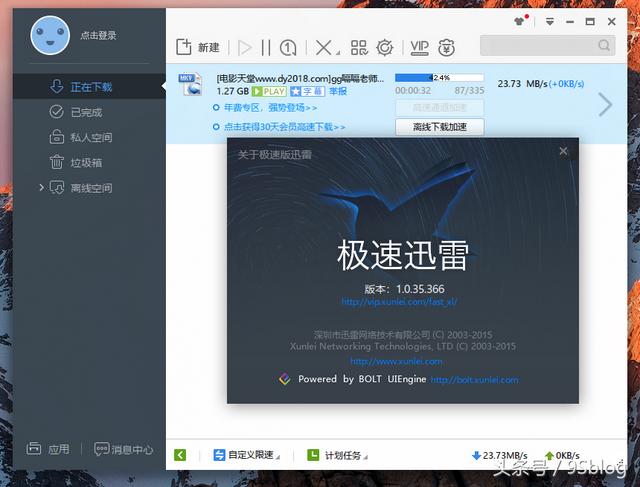Select 已完成 in sidebar

[89, 112]
